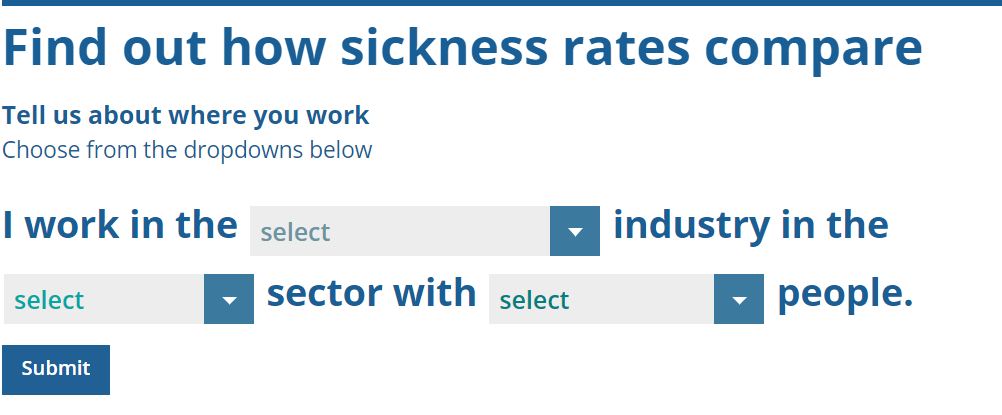Click the sector dropdown arrow icon
Viewport: 1002px width, 415px height.
[229, 299]
